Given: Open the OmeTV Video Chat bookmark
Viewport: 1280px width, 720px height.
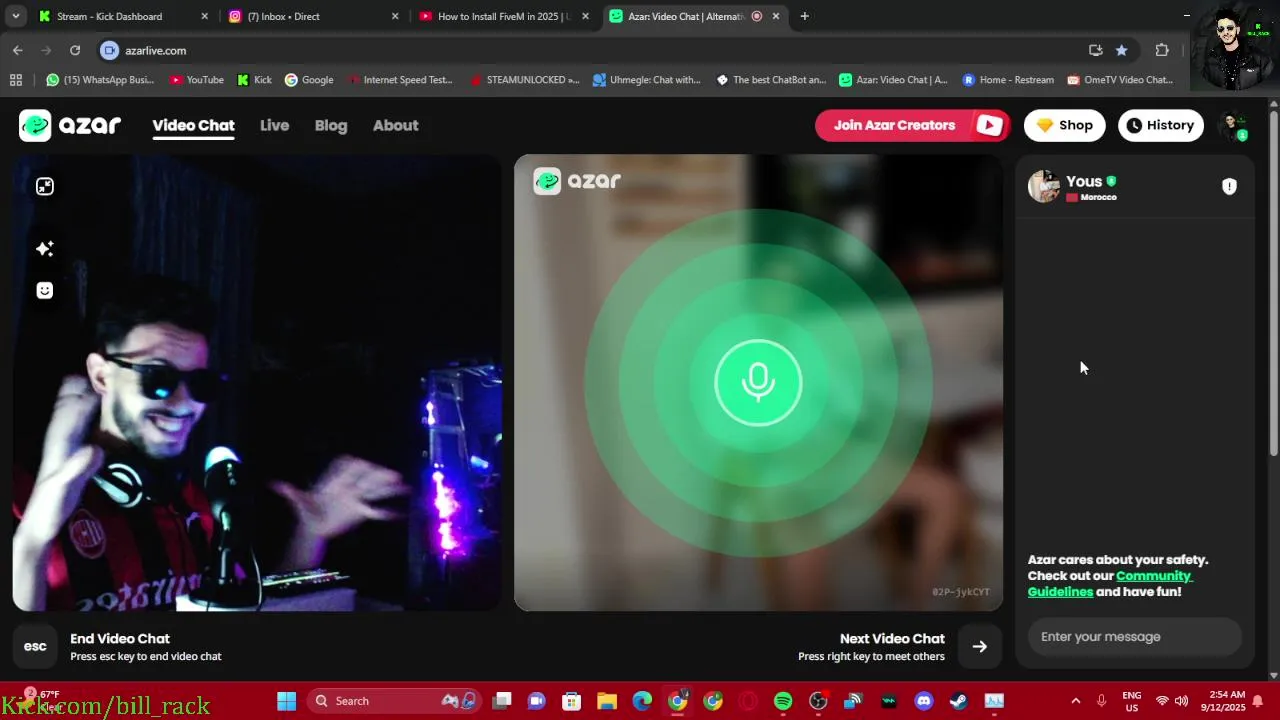Looking at the screenshot, I should click(x=1120, y=80).
